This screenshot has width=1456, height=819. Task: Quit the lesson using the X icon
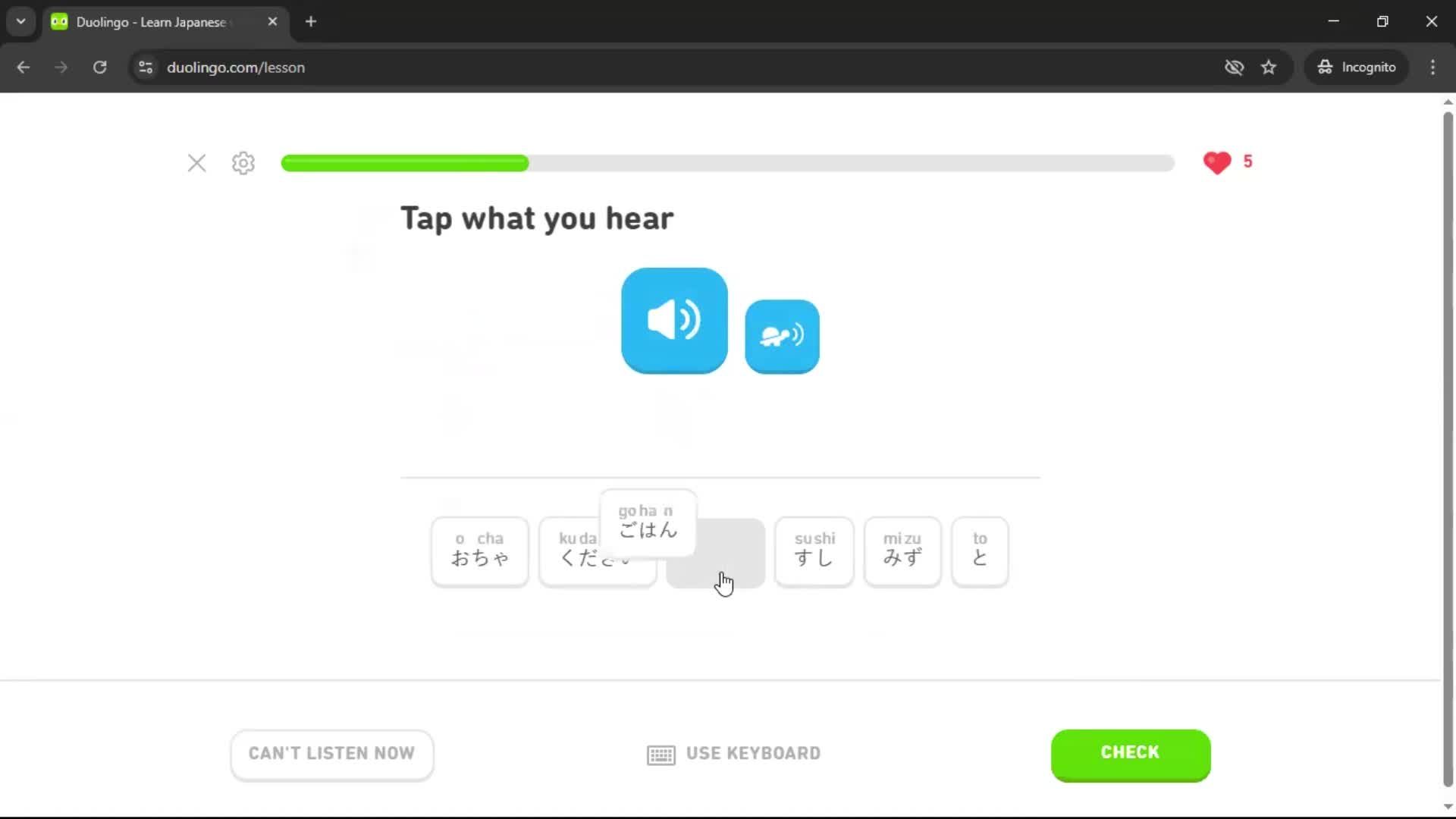point(197,163)
